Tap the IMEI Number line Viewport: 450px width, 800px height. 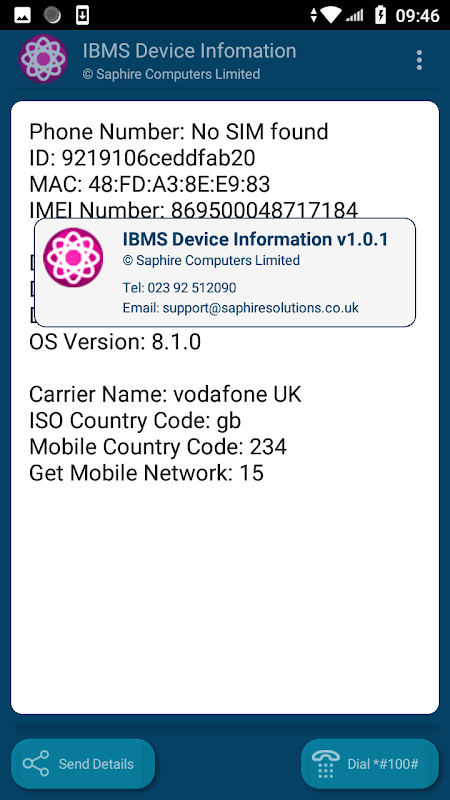click(x=193, y=210)
